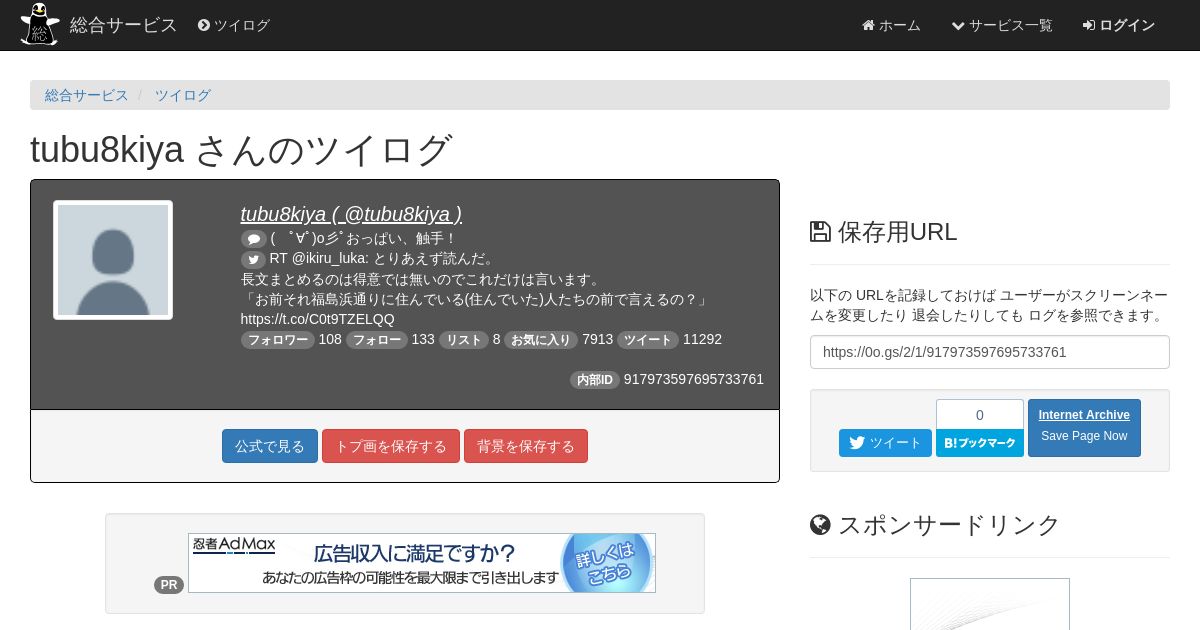Click the floppy disk icon by 保存用URL
Viewport: 1200px width, 630px height.
point(820,232)
